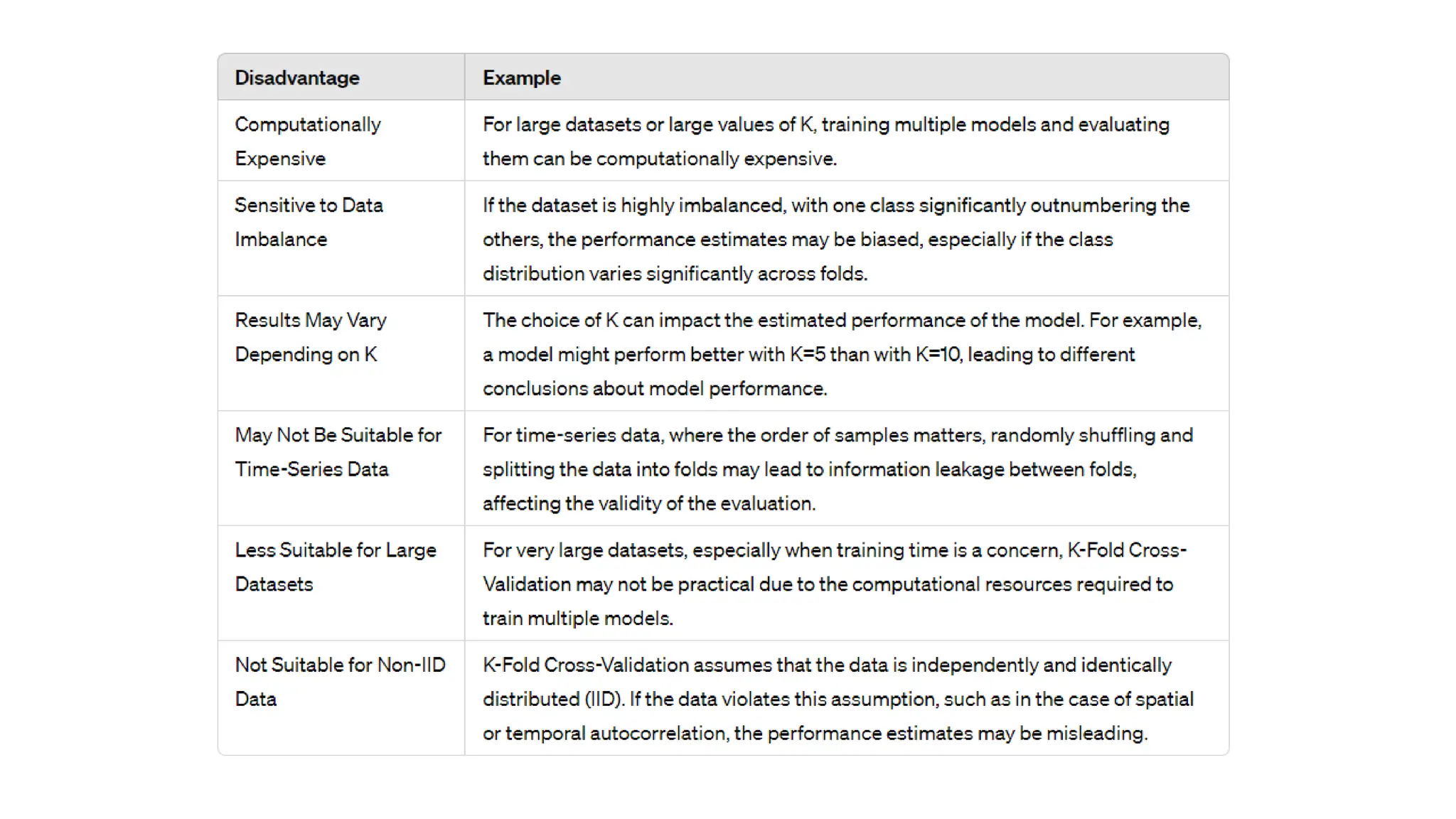Click the Less Suitable for Large Datasets cell
This screenshot has height=819, width=1456.
(336, 567)
